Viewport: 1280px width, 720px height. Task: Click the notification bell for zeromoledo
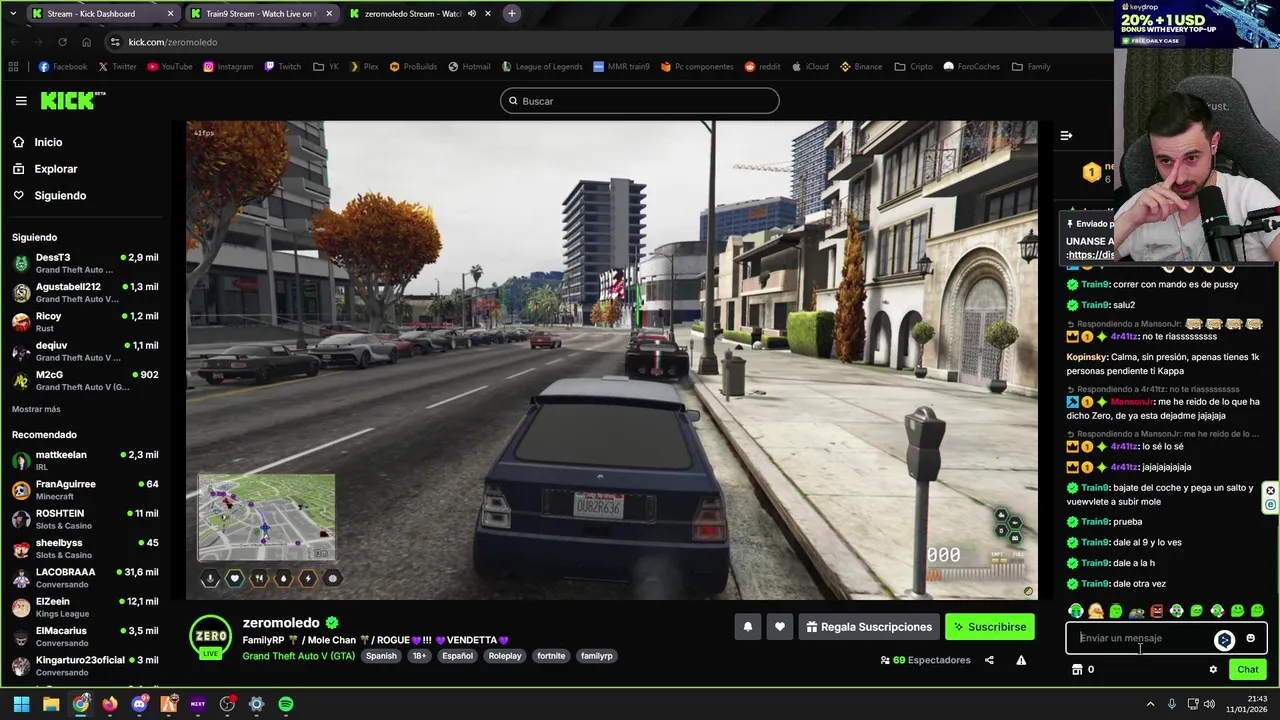pos(747,627)
